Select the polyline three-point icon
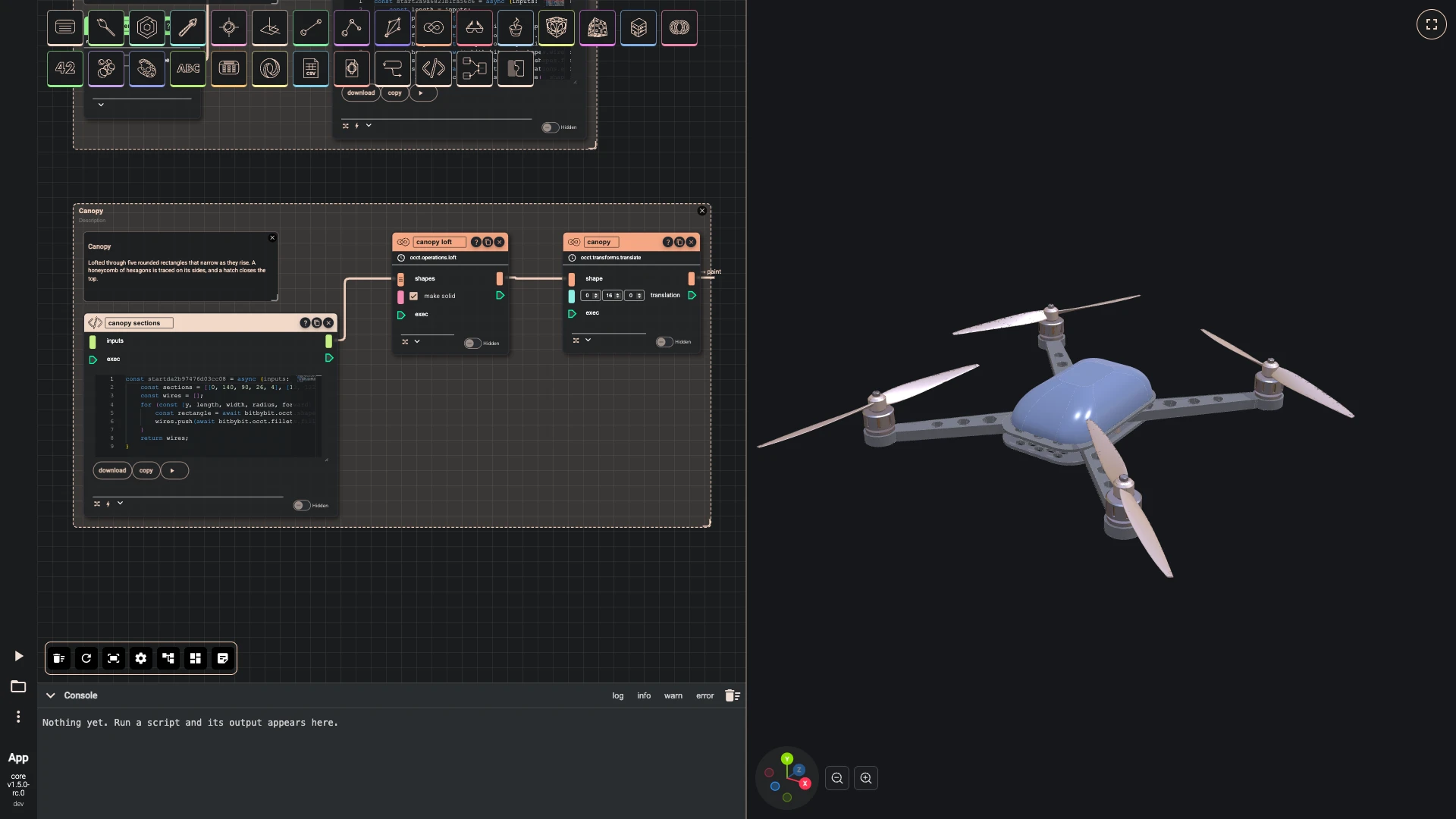Viewport: 1456px width, 819px height. coord(352,28)
